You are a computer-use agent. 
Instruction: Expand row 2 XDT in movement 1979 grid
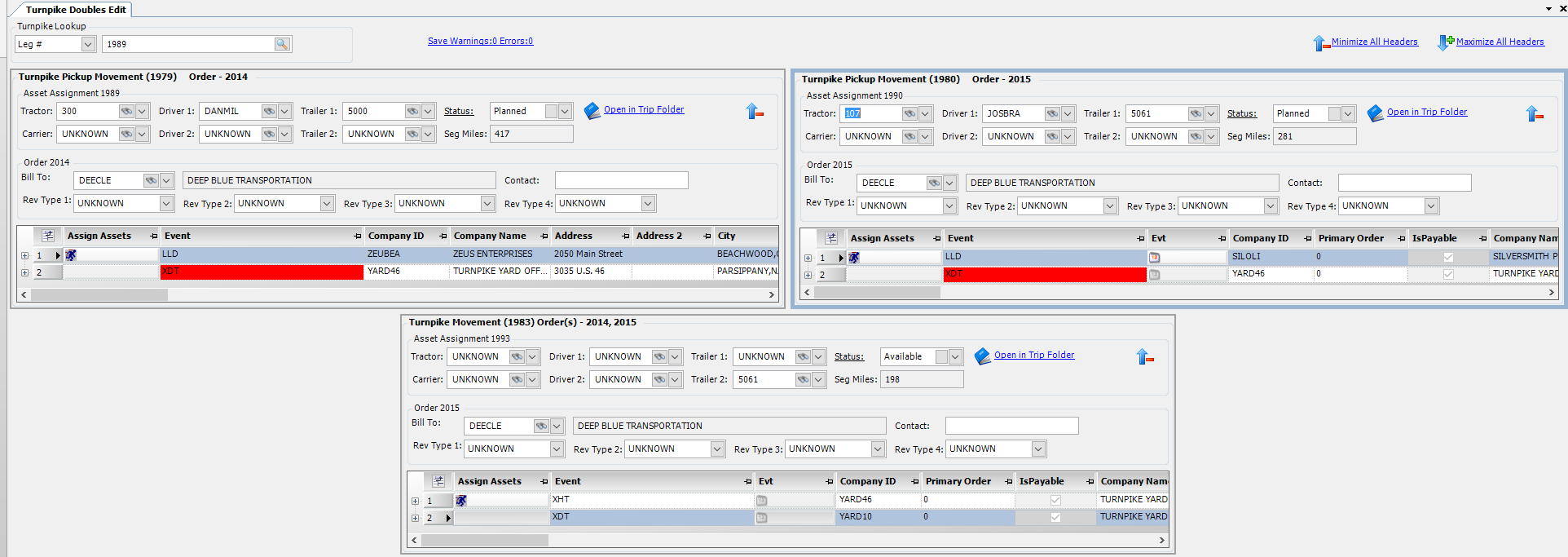point(25,272)
